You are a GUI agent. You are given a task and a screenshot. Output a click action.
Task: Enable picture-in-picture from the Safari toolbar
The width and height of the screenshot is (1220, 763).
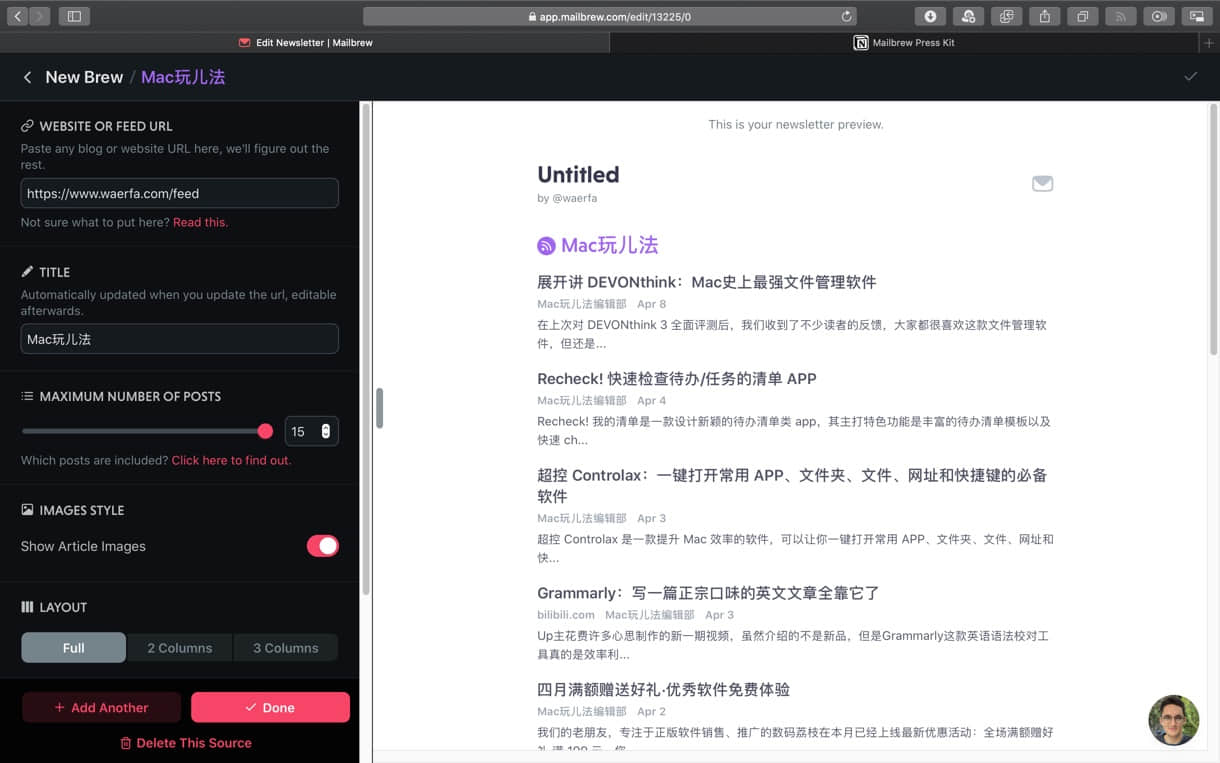[1196, 16]
